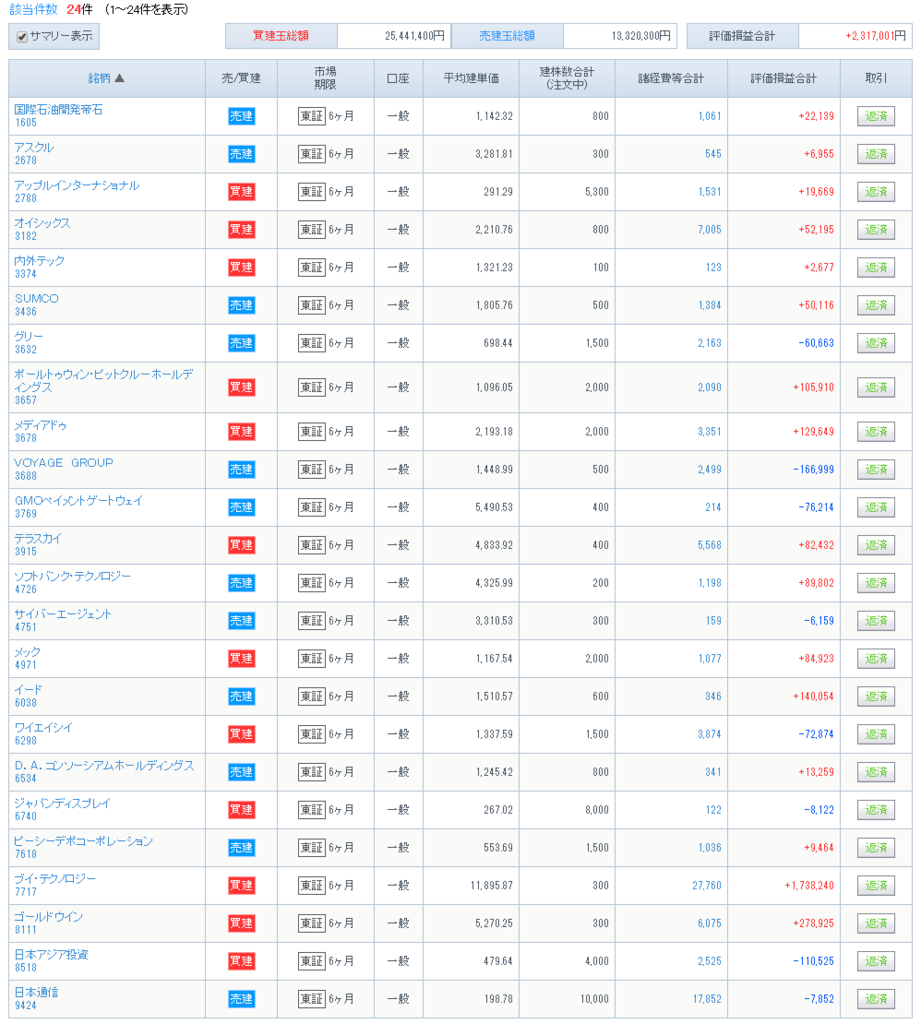The image size is (921, 1024).
Task: Open ソフトバンク・テクノロジー stock link
Action: [x=73, y=577]
